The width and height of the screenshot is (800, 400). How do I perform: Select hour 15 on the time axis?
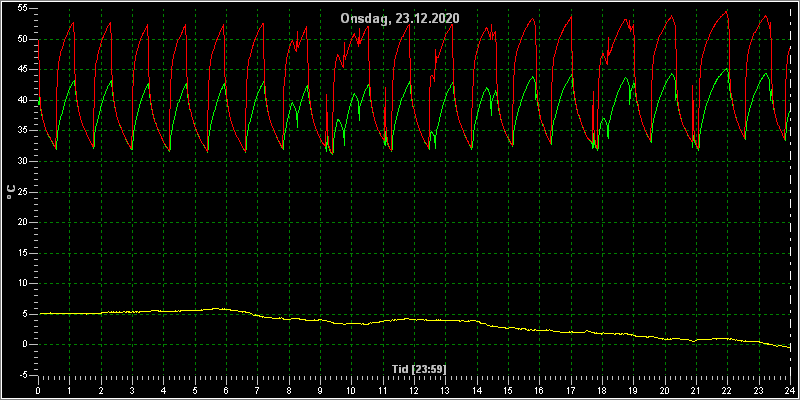point(508,390)
